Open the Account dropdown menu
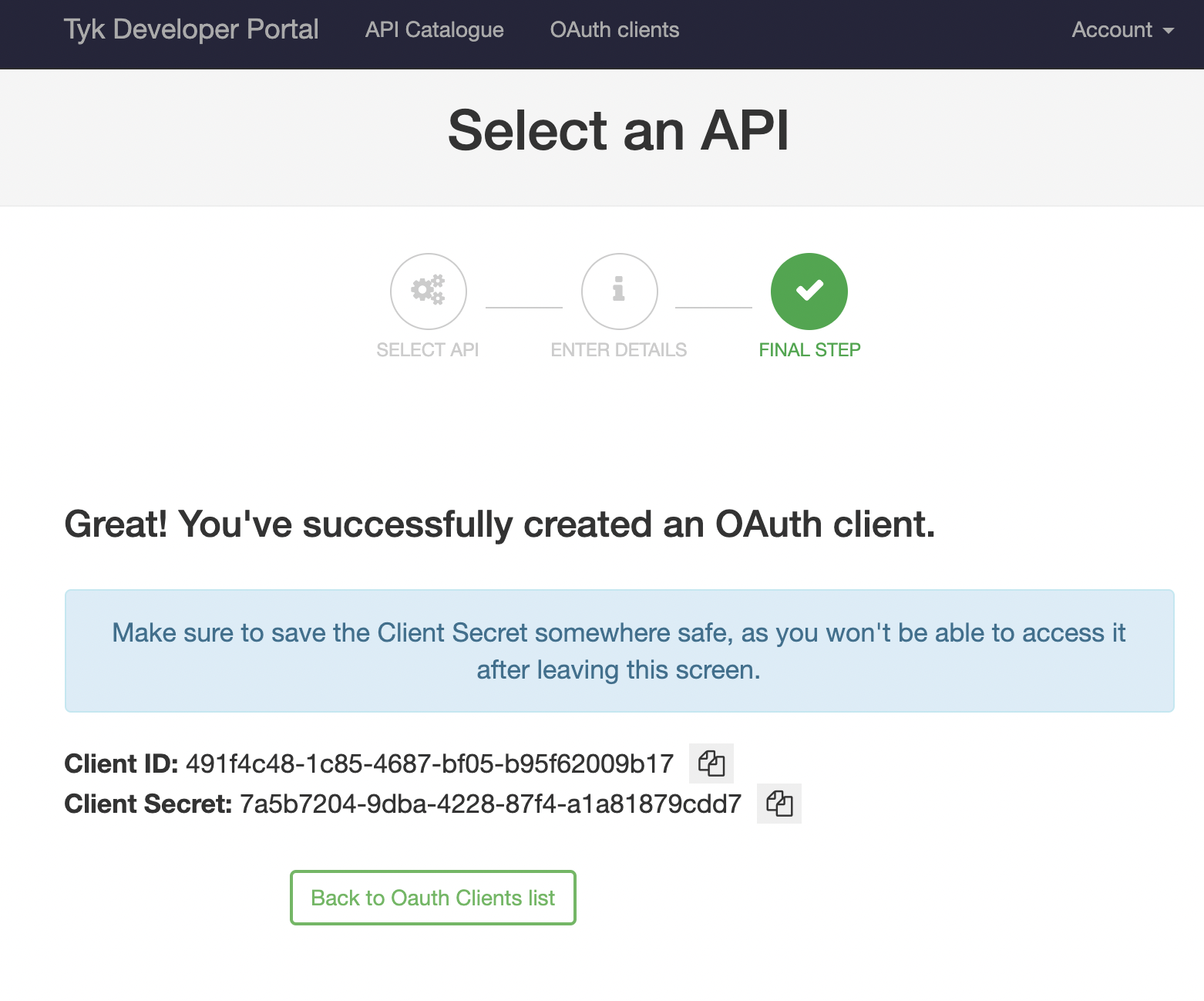The height and width of the screenshot is (1001, 1204). pyautogui.click(x=1122, y=30)
